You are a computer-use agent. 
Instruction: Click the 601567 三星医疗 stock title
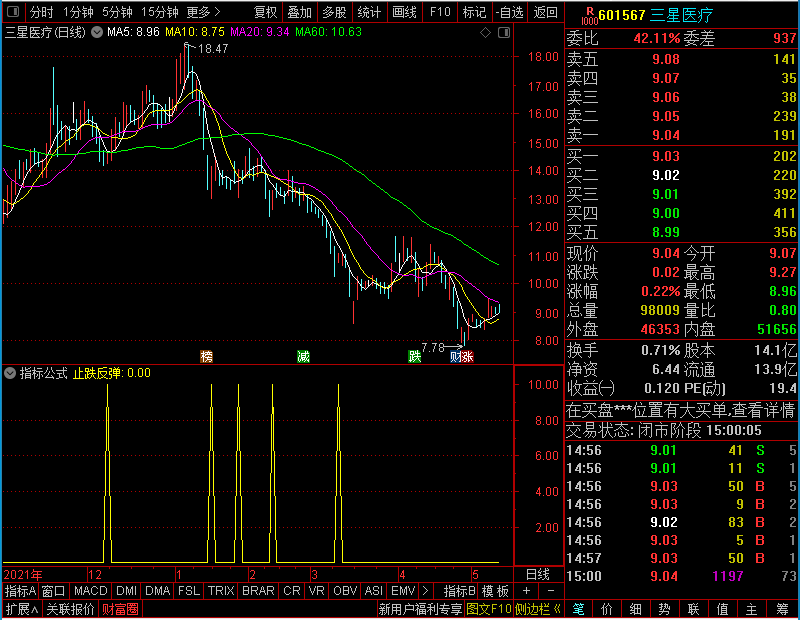coord(656,15)
